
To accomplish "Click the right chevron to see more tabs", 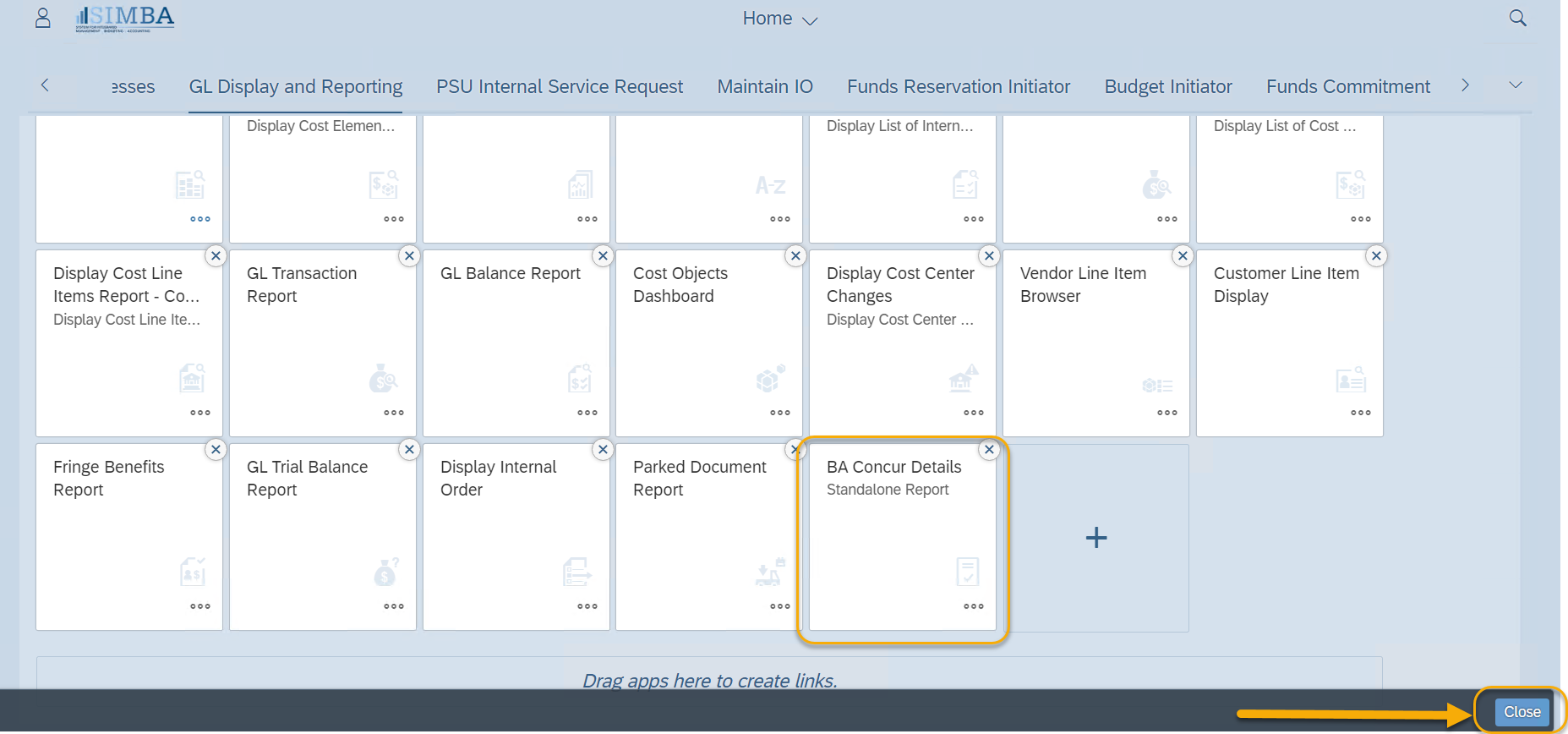I will pos(1465,85).
